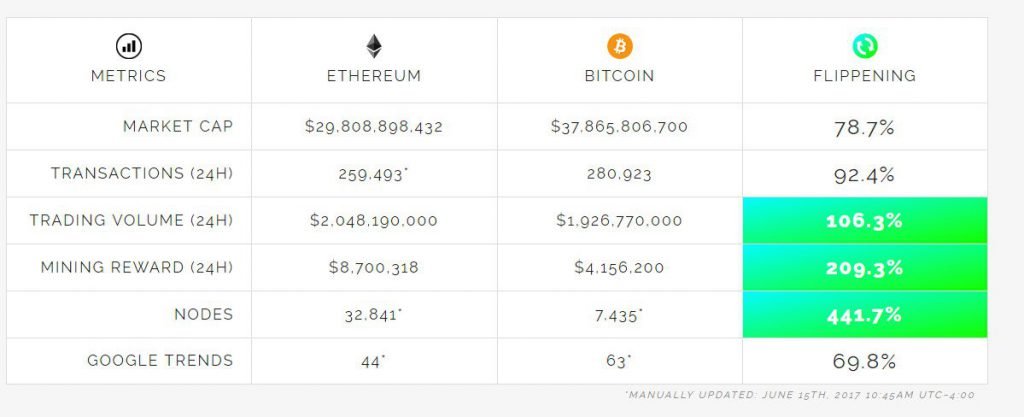Click the Mining Reward 209.3% green cell

[x=865, y=268]
